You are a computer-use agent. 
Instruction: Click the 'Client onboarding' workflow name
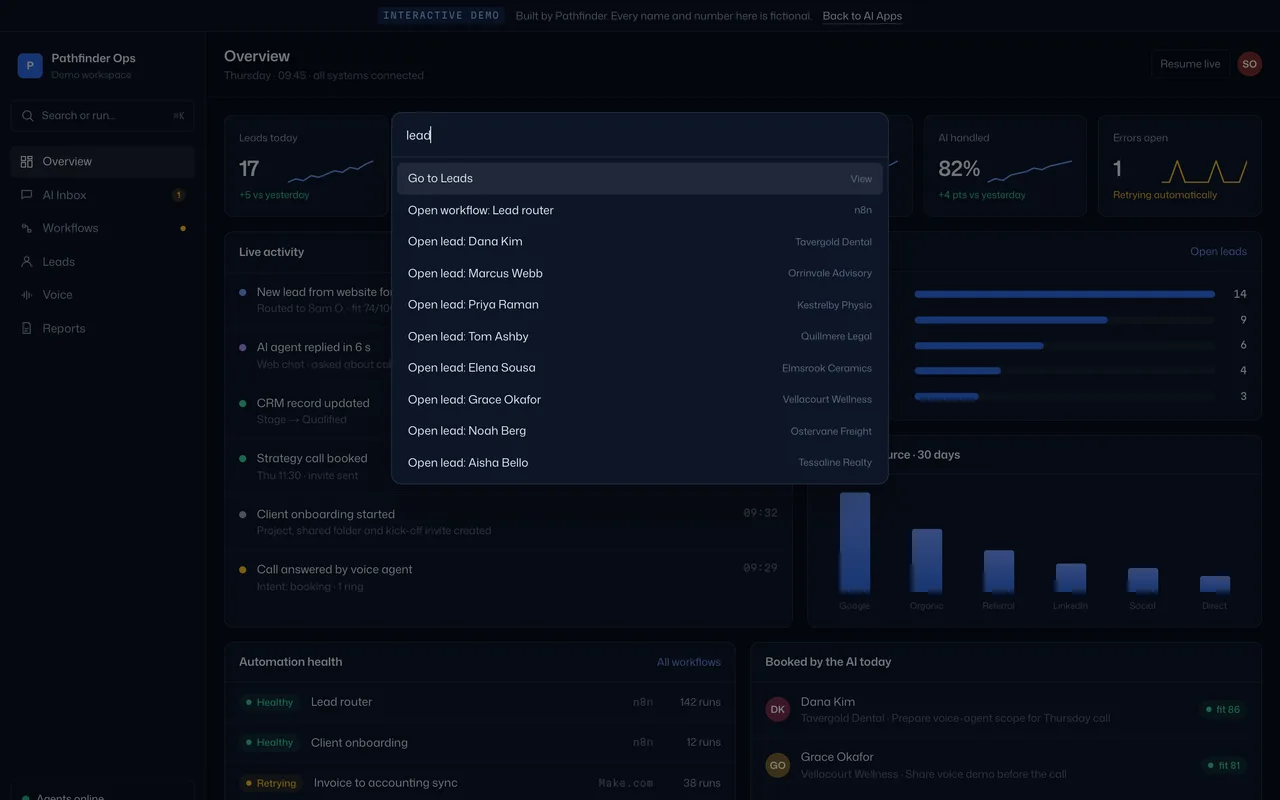(359, 743)
